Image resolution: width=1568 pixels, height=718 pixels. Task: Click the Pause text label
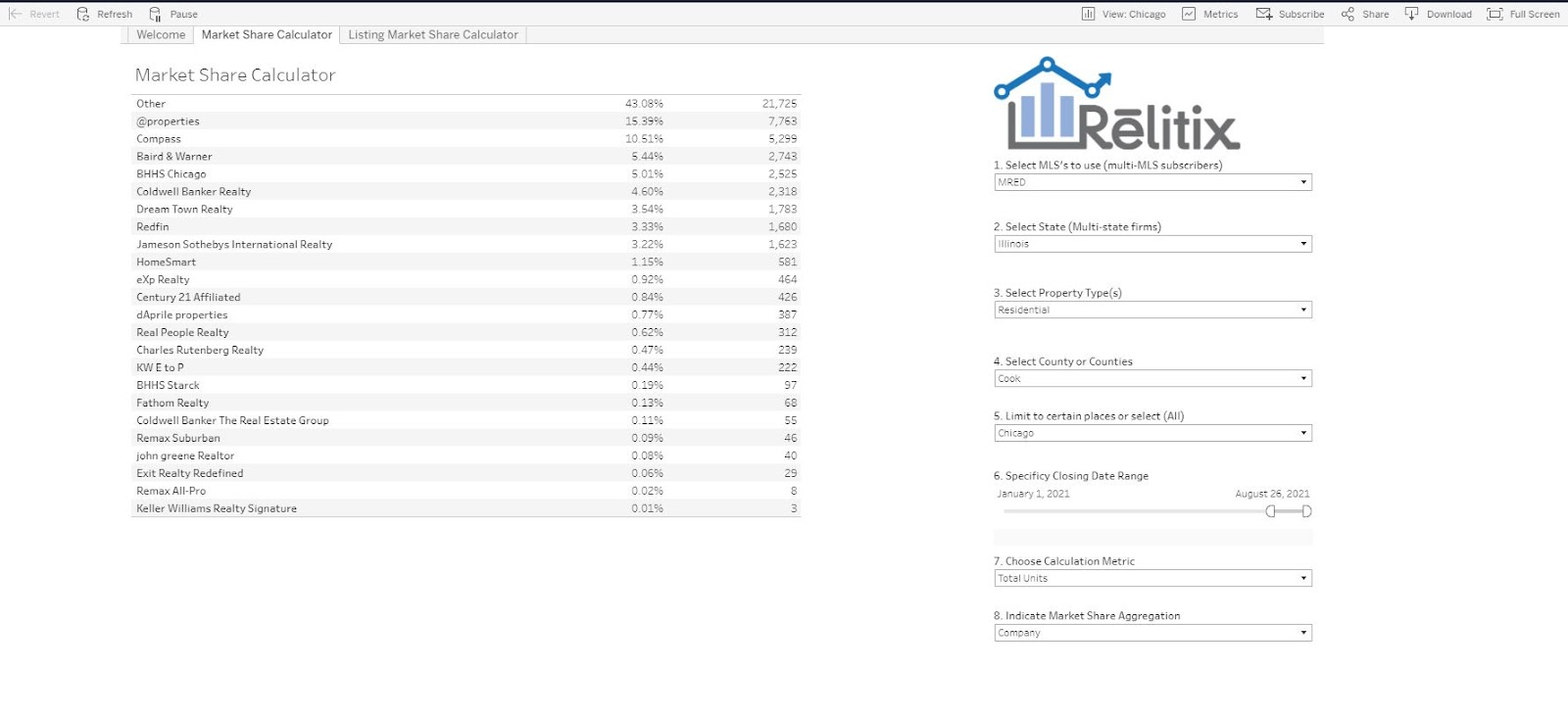[x=184, y=15]
